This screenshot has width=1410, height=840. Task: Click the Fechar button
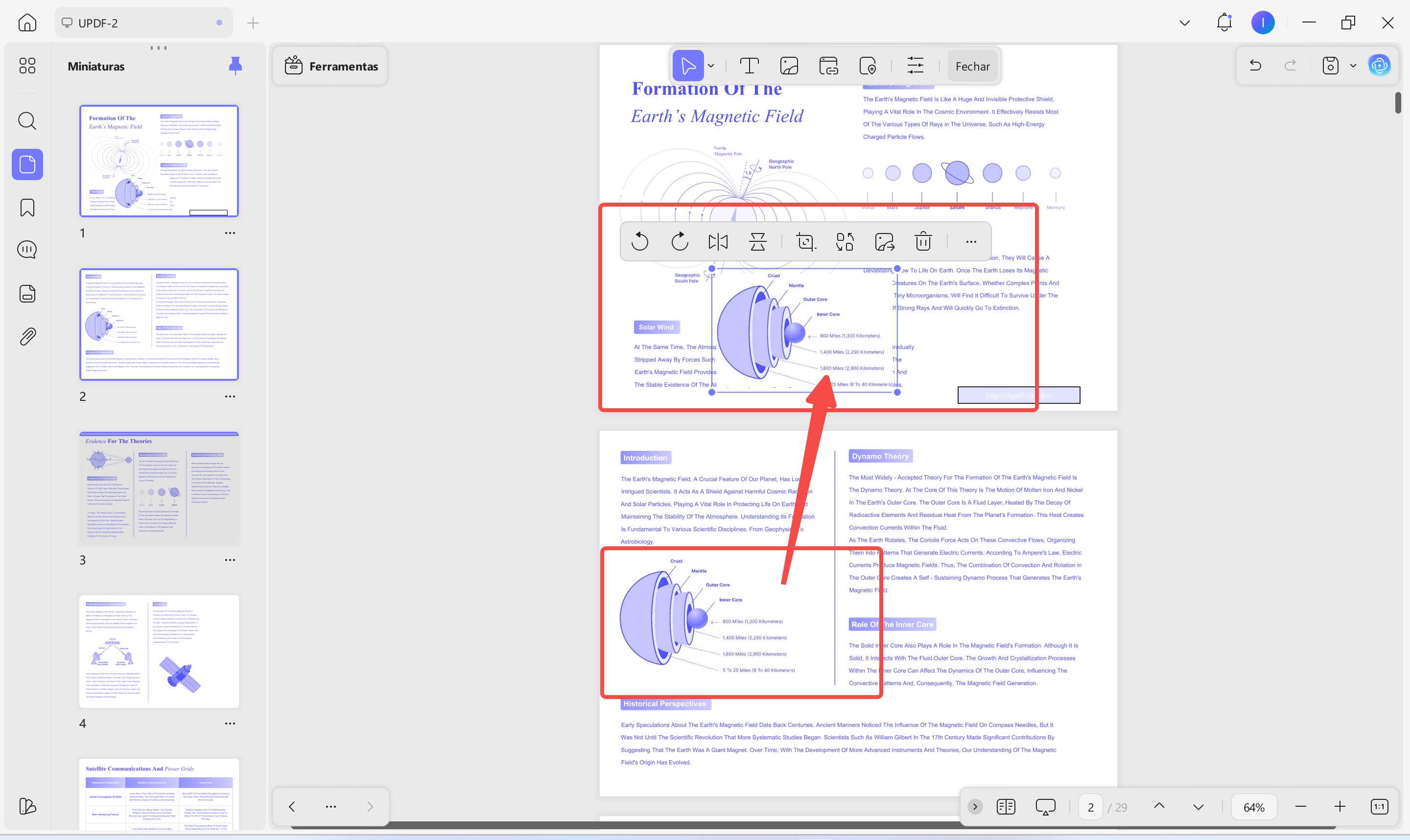tap(972, 66)
